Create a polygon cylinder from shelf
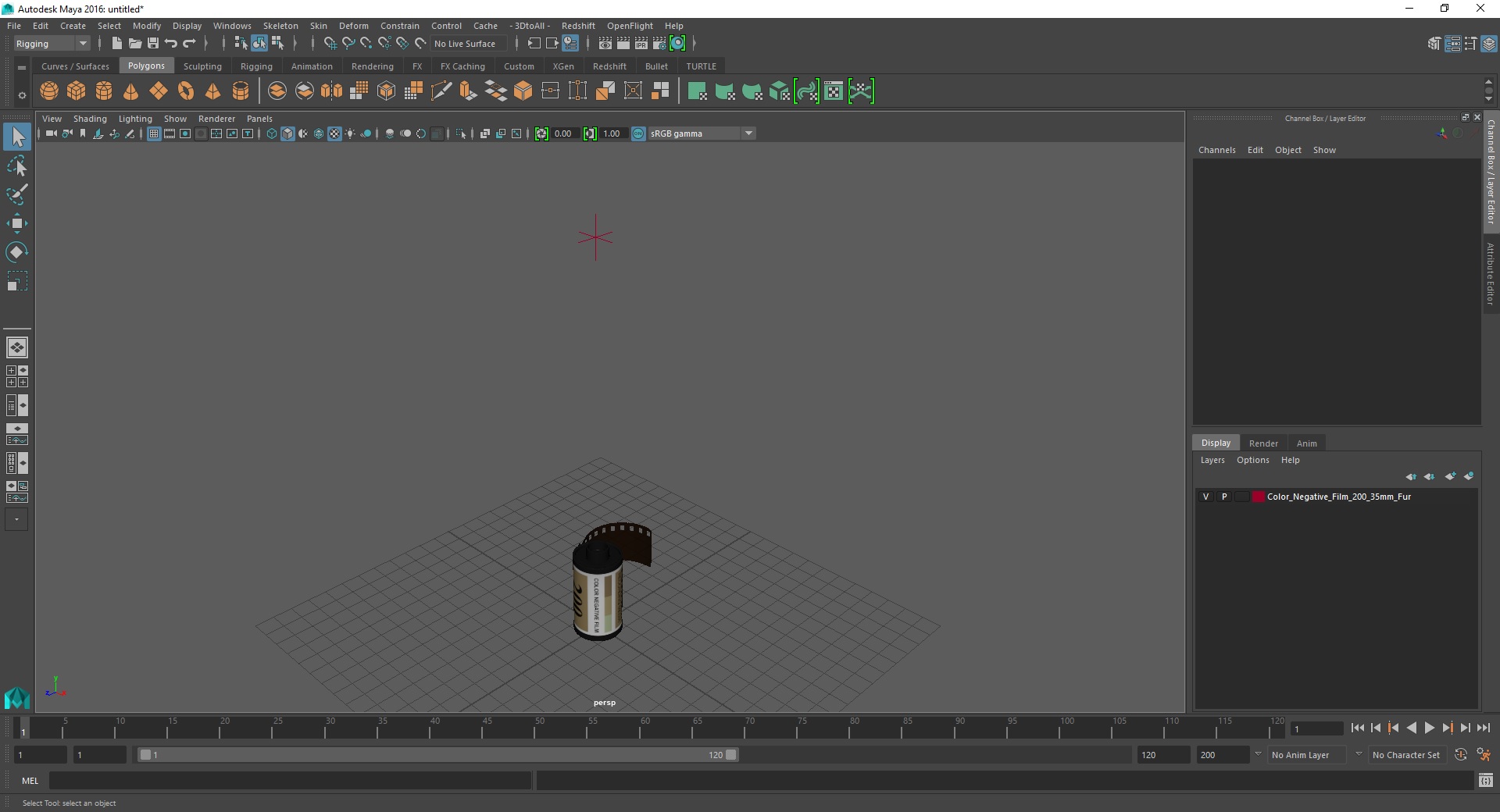This screenshot has height=812, width=1500. pyautogui.click(x=104, y=91)
